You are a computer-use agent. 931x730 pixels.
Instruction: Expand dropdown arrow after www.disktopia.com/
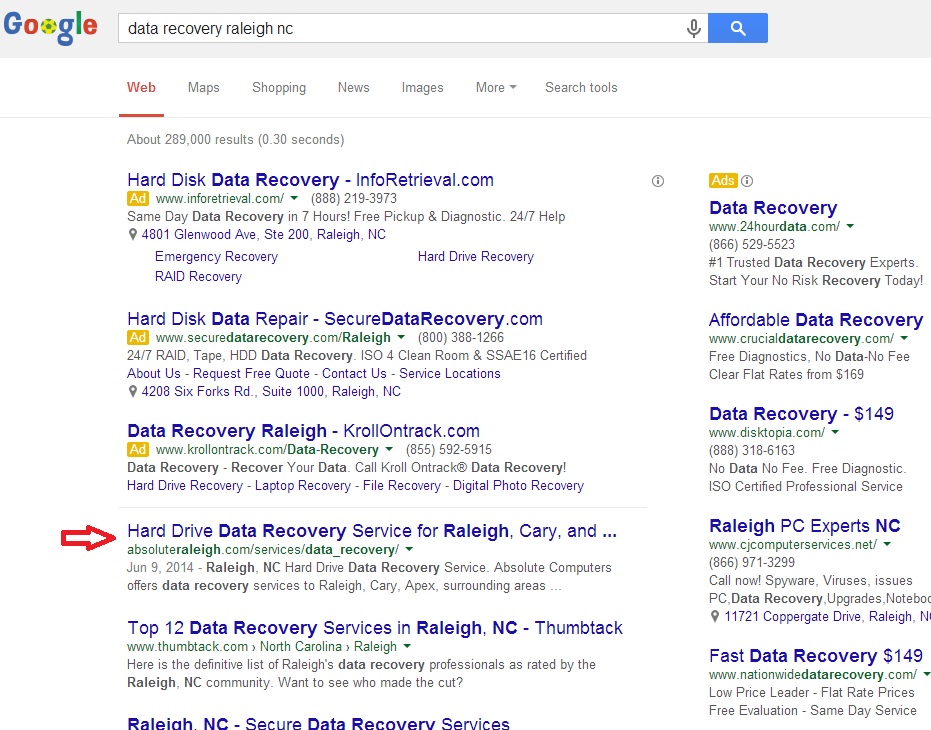click(835, 432)
